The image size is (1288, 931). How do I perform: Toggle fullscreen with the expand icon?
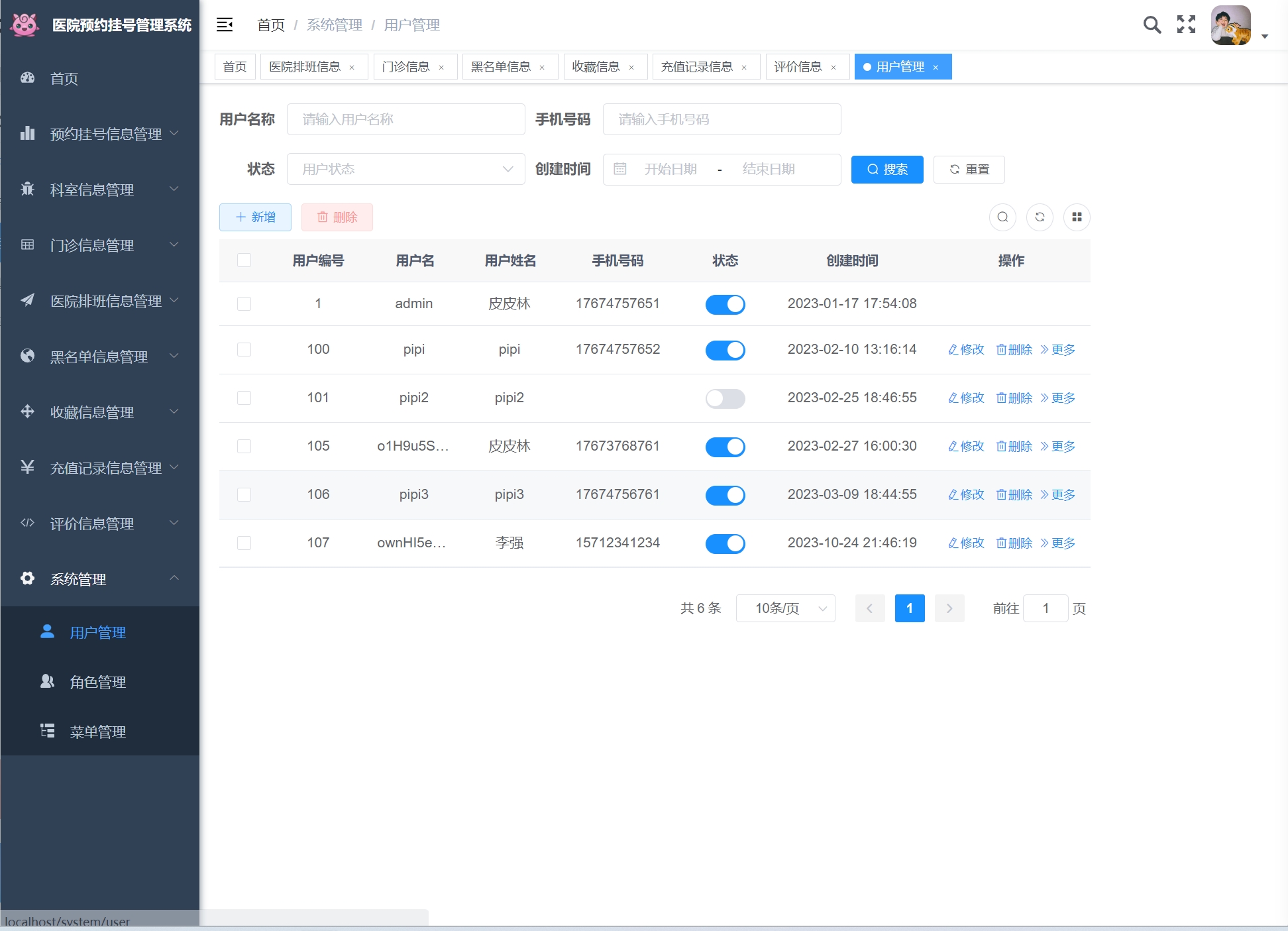click(x=1186, y=25)
